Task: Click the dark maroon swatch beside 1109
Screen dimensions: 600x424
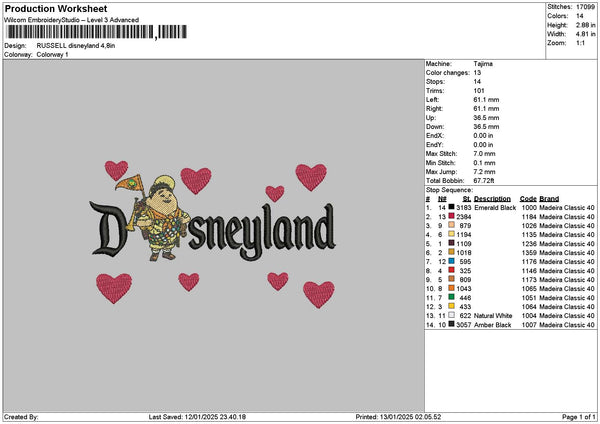Action: [452, 243]
